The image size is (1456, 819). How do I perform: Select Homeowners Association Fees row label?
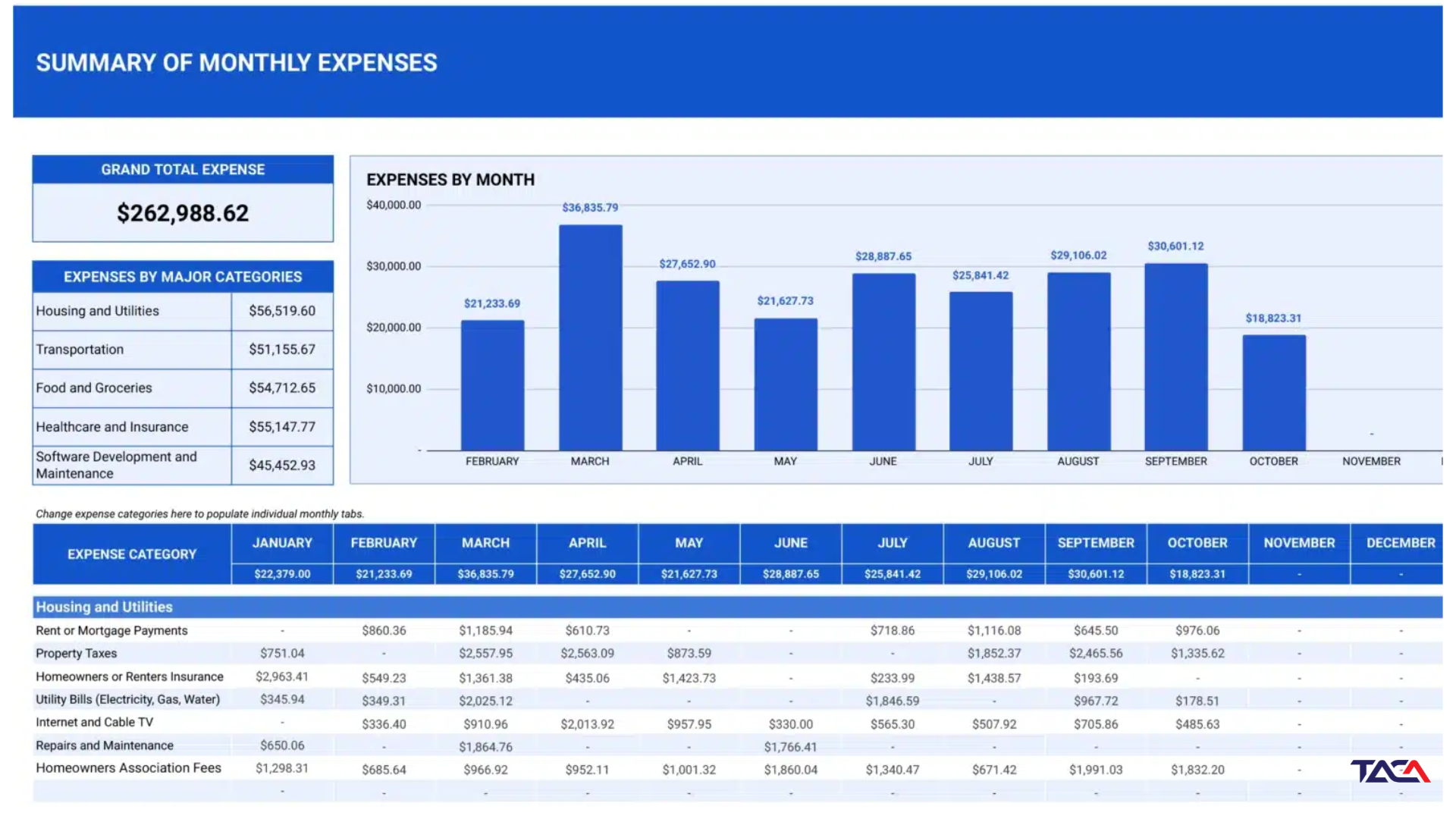pos(129,768)
